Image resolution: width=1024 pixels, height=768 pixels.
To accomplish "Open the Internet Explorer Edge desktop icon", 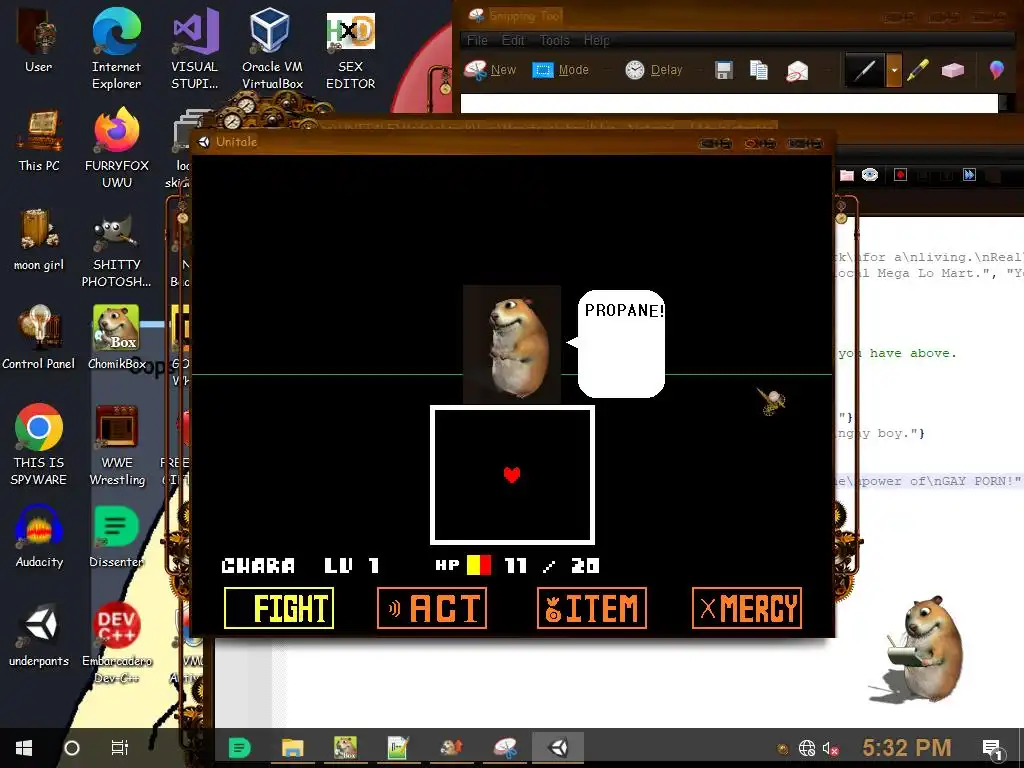I will click(116, 48).
